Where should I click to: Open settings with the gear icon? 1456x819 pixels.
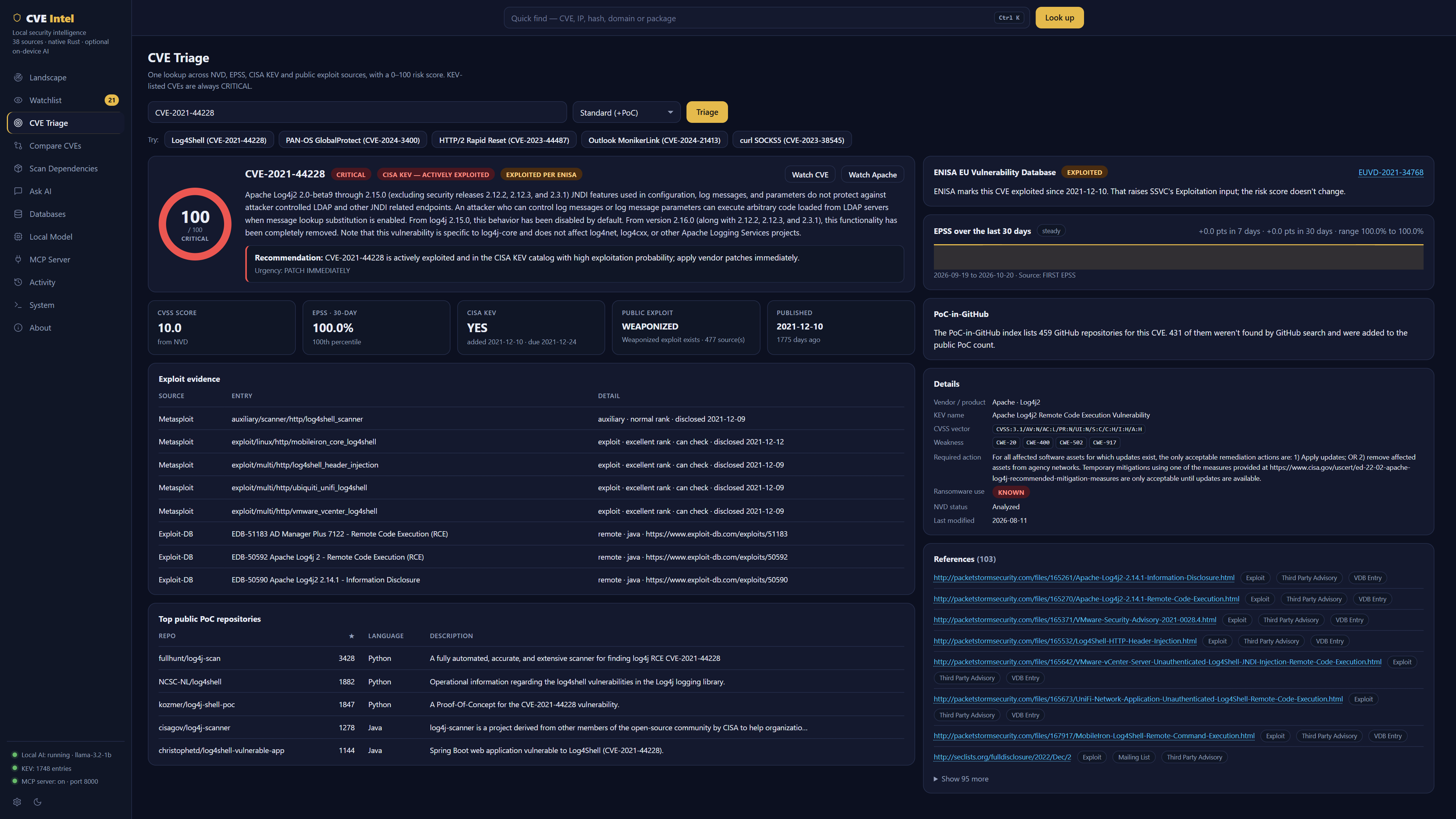click(17, 802)
